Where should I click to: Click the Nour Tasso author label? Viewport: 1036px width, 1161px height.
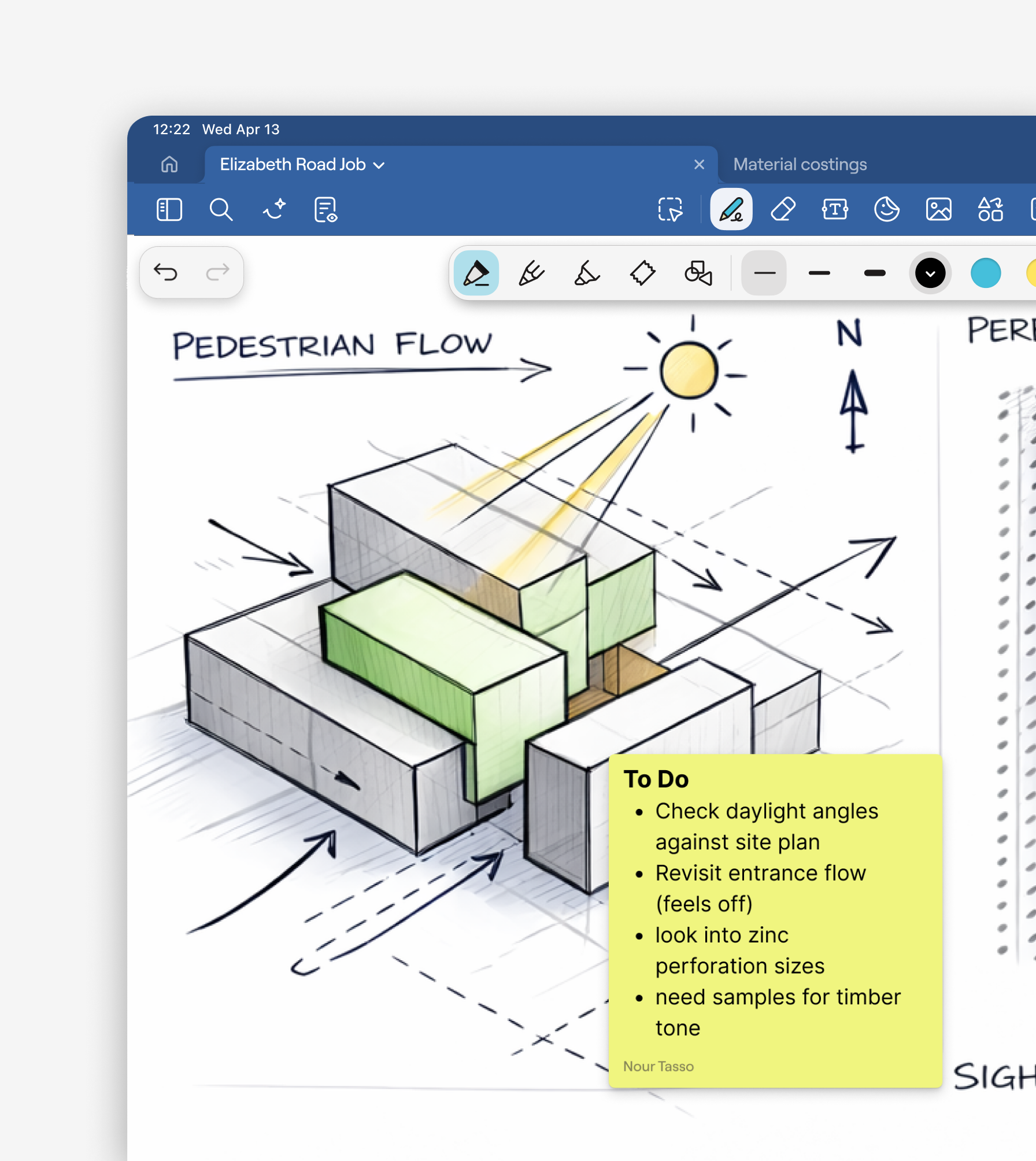pos(658,1066)
